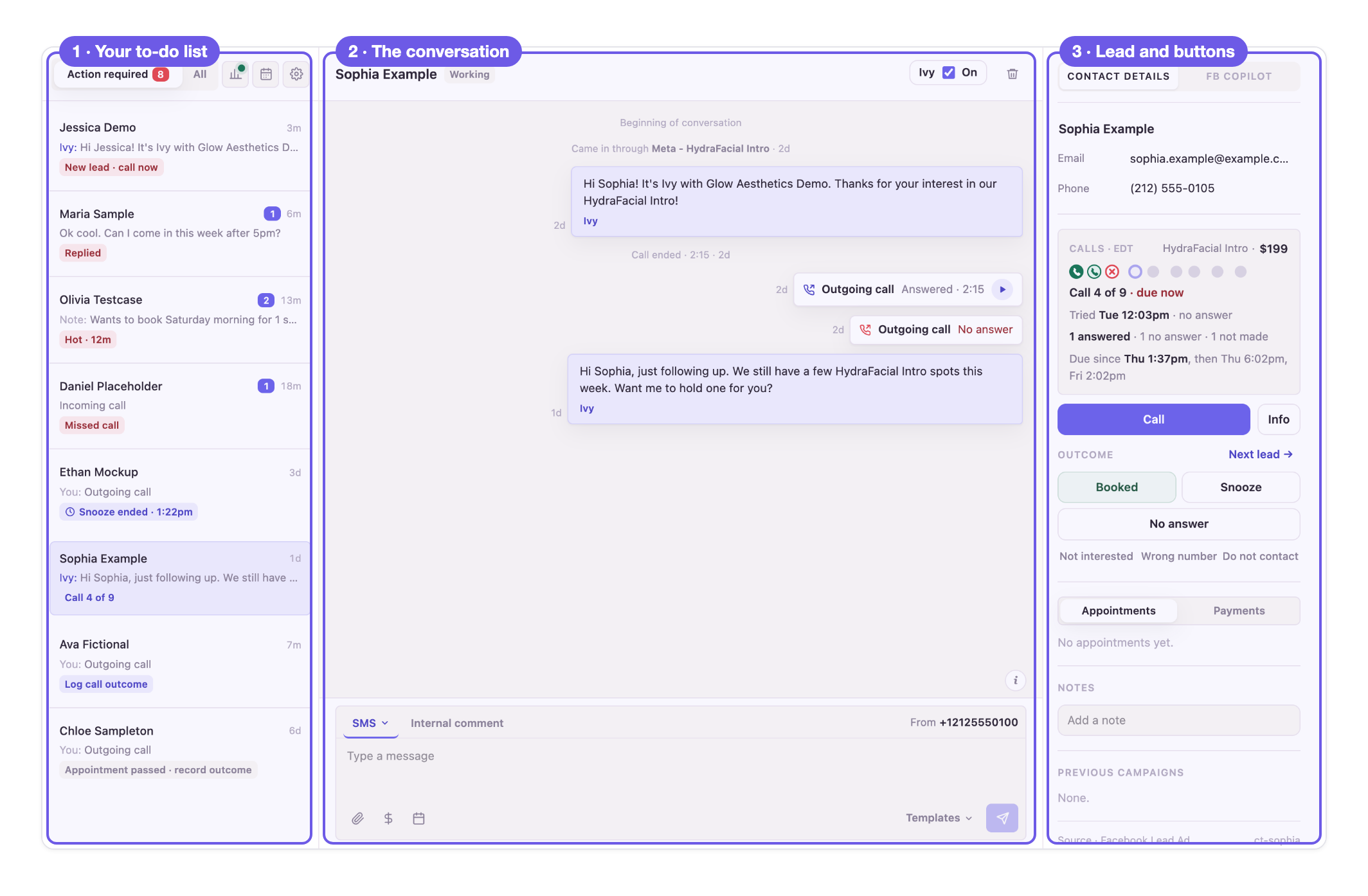
Task: Switch to the Payments tab
Action: [x=1239, y=611]
